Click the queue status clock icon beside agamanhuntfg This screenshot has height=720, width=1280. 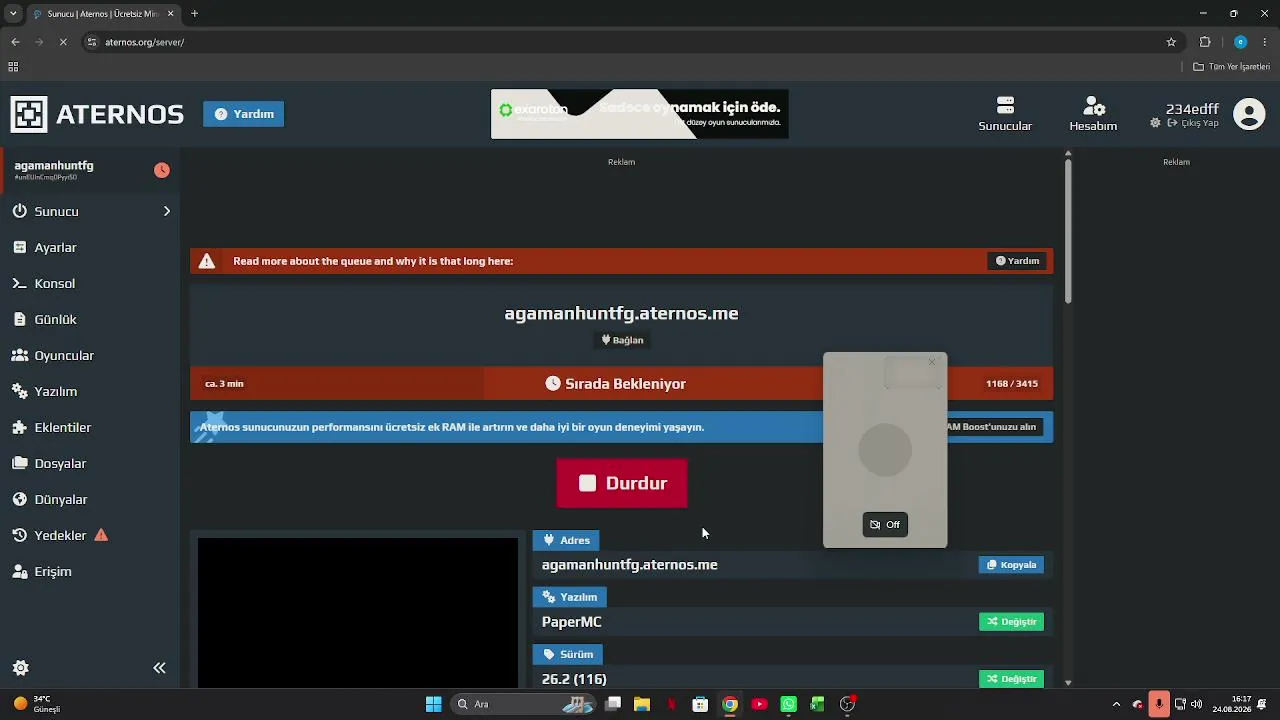[x=162, y=170]
